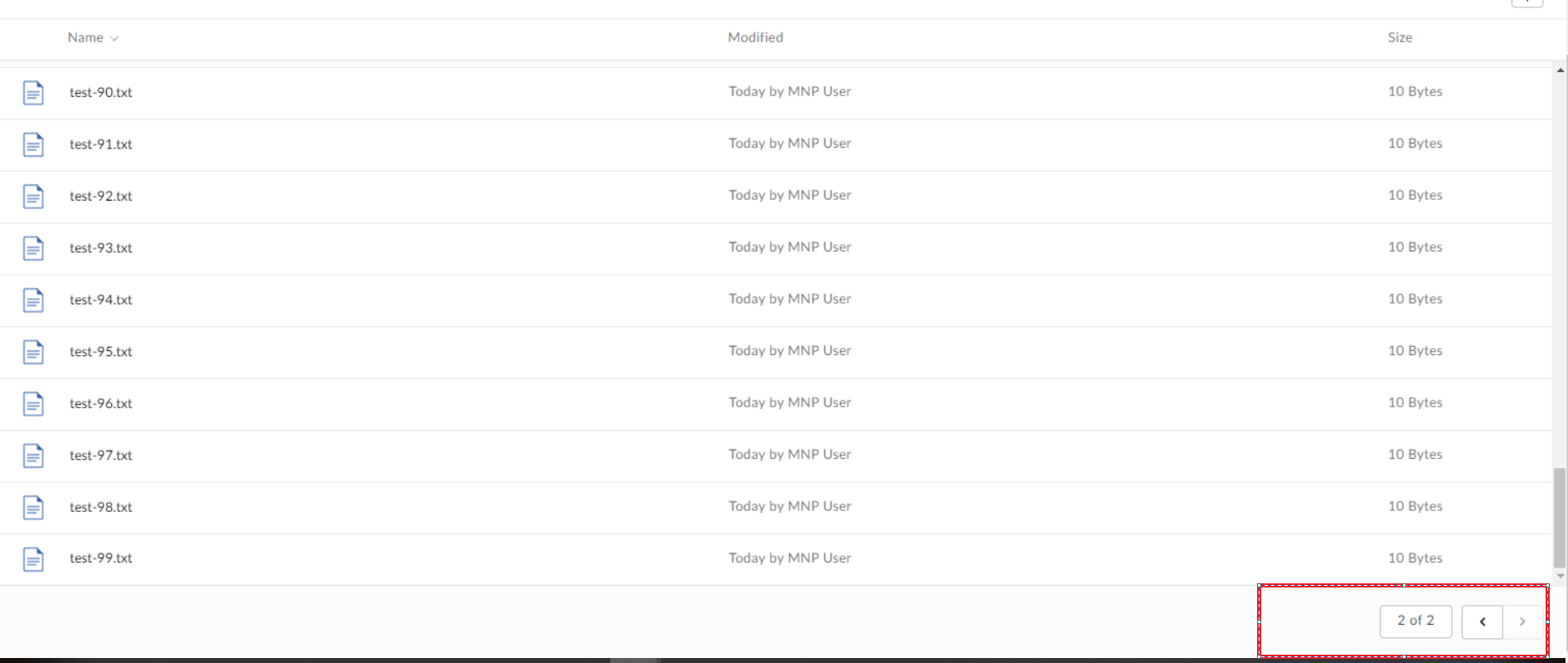Viewport: 1568px width, 663px height.
Task: Click the row for test-96.txt
Action: pos(498,404)
